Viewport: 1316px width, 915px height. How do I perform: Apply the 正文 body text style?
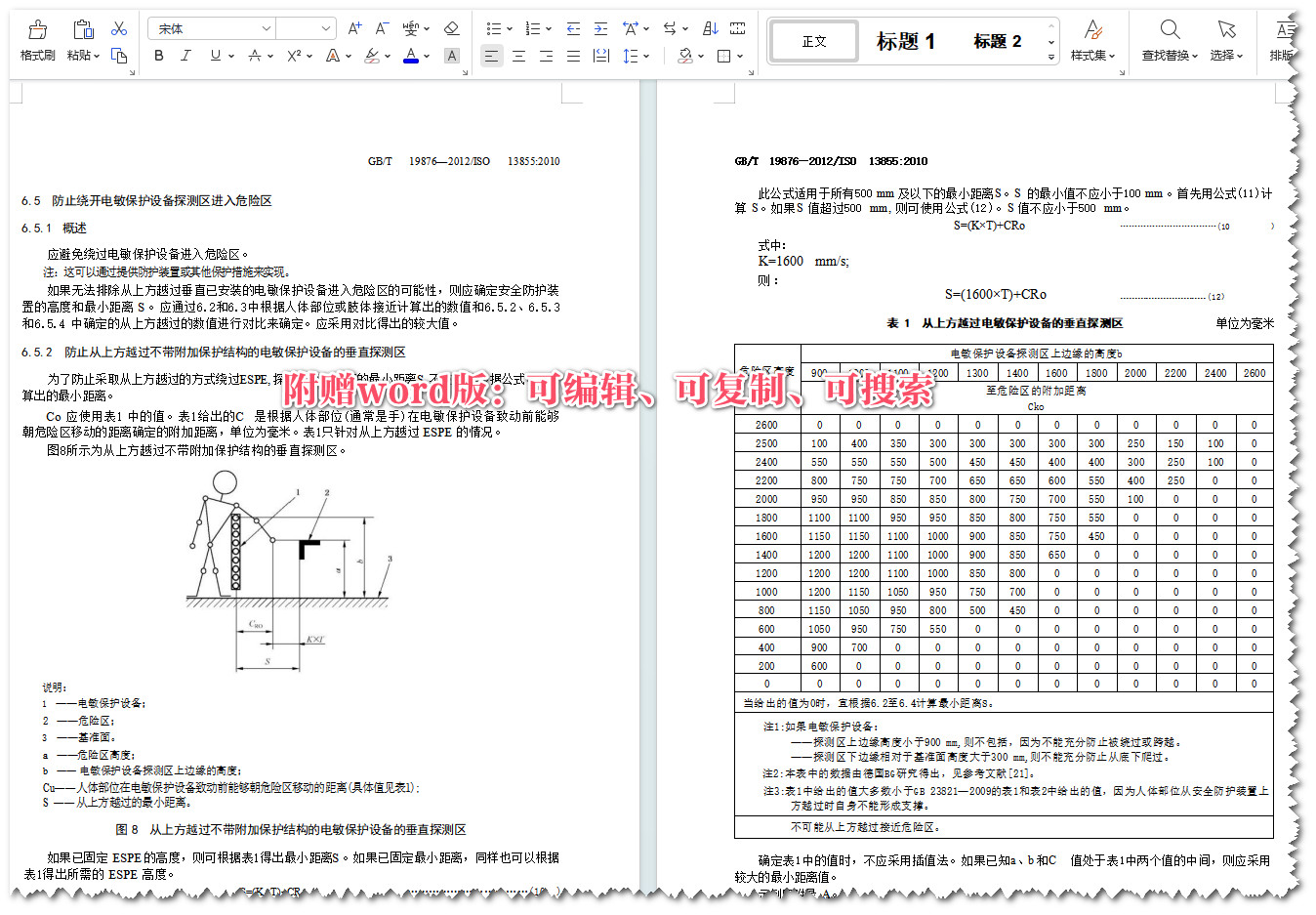coord(813,39)
